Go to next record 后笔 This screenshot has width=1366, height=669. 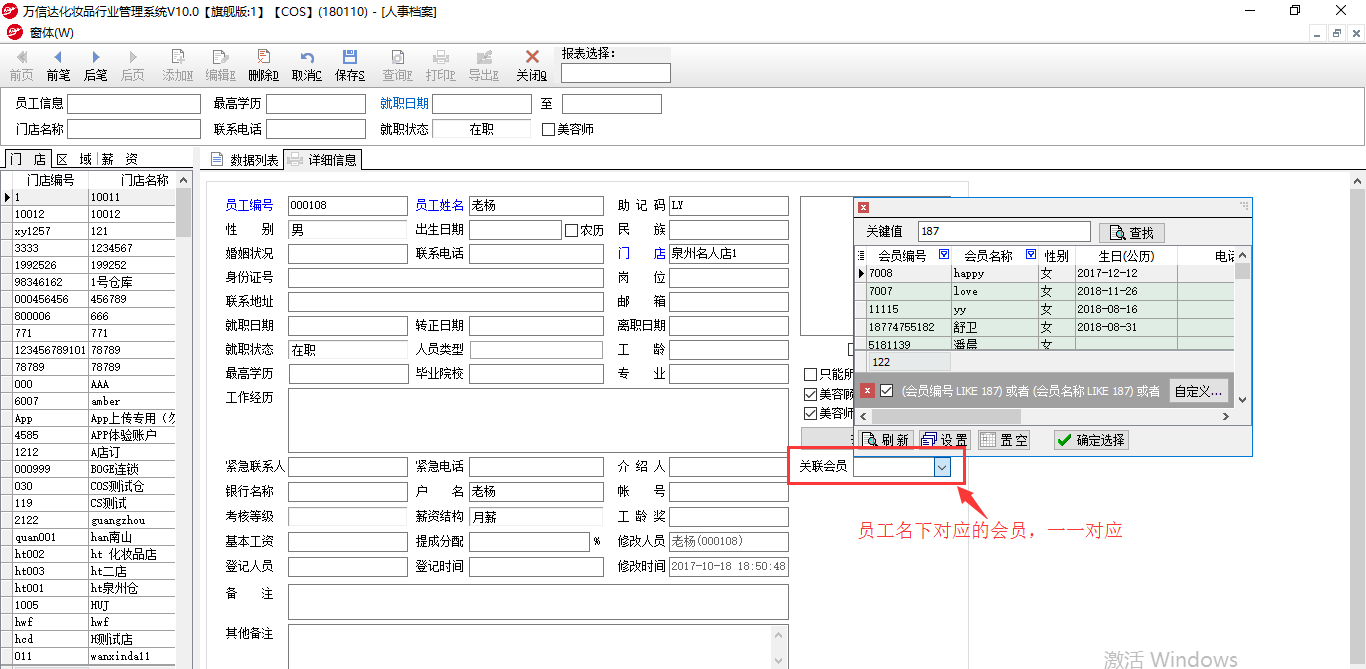click(x=96, y=65)
